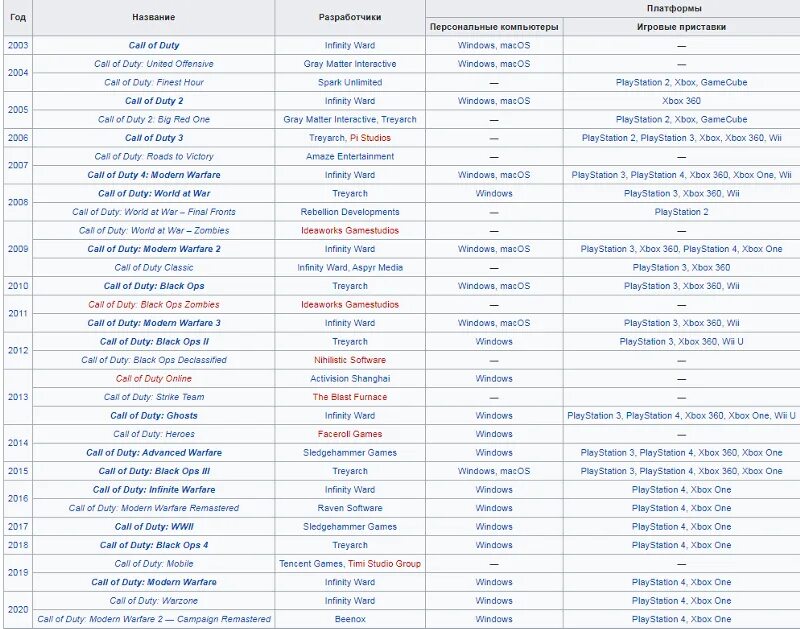Open Call of Duty: WWII link
Viewport: 800px width, 629px height.
click(154, 526)
